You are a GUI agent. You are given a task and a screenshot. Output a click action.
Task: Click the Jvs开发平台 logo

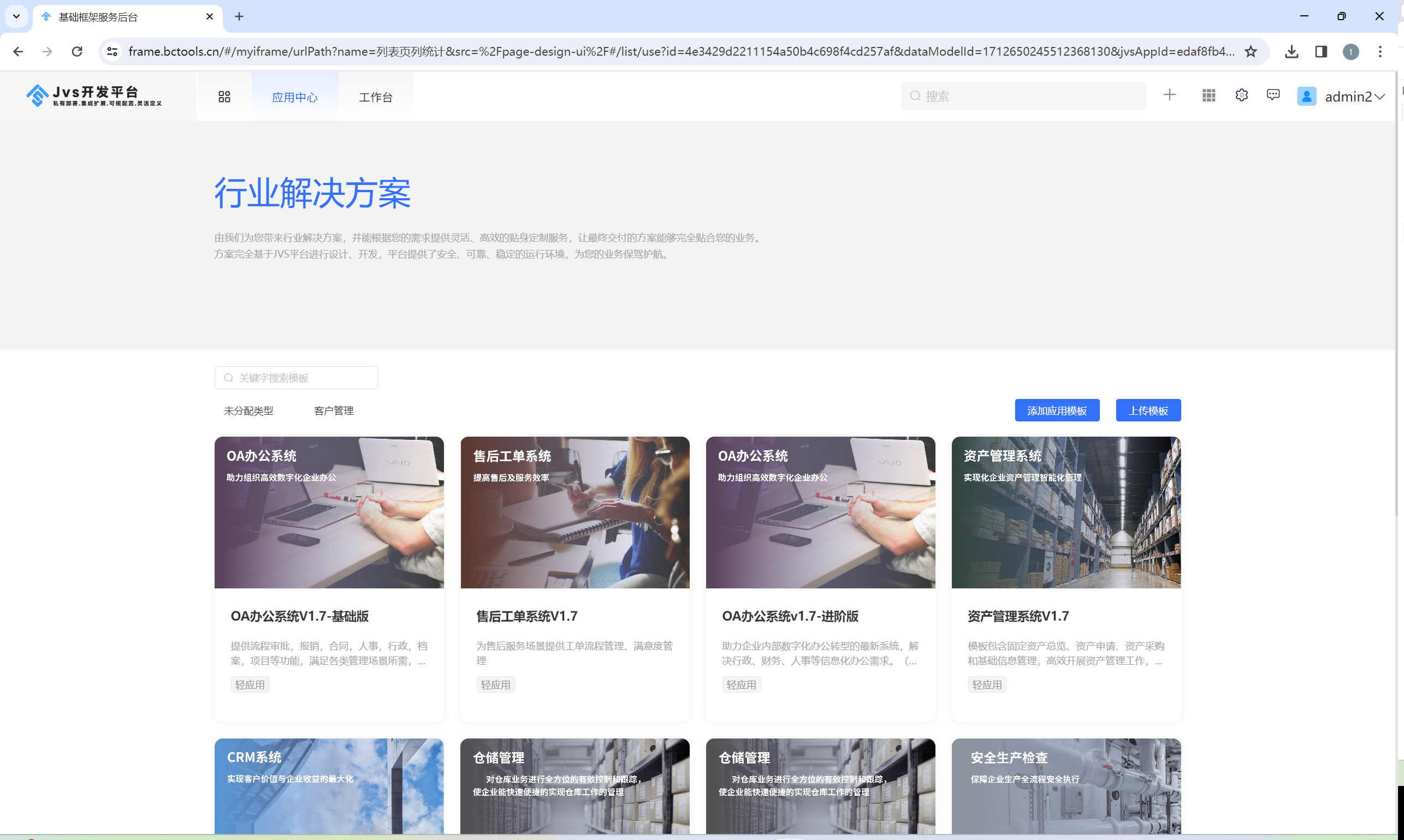pos(94,96)
